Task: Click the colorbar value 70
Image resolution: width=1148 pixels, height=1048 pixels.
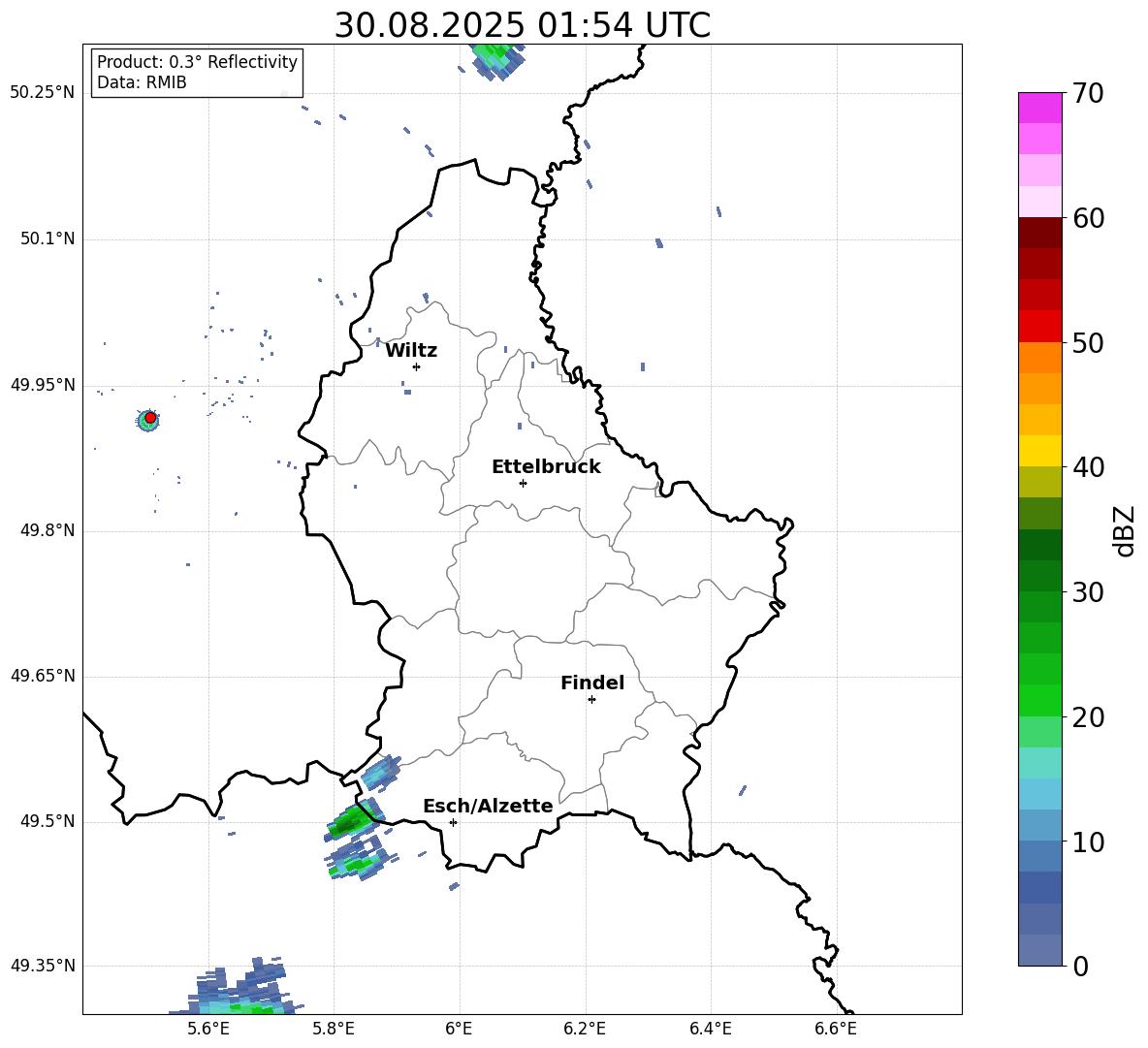Action: (x=1088, y=94)
